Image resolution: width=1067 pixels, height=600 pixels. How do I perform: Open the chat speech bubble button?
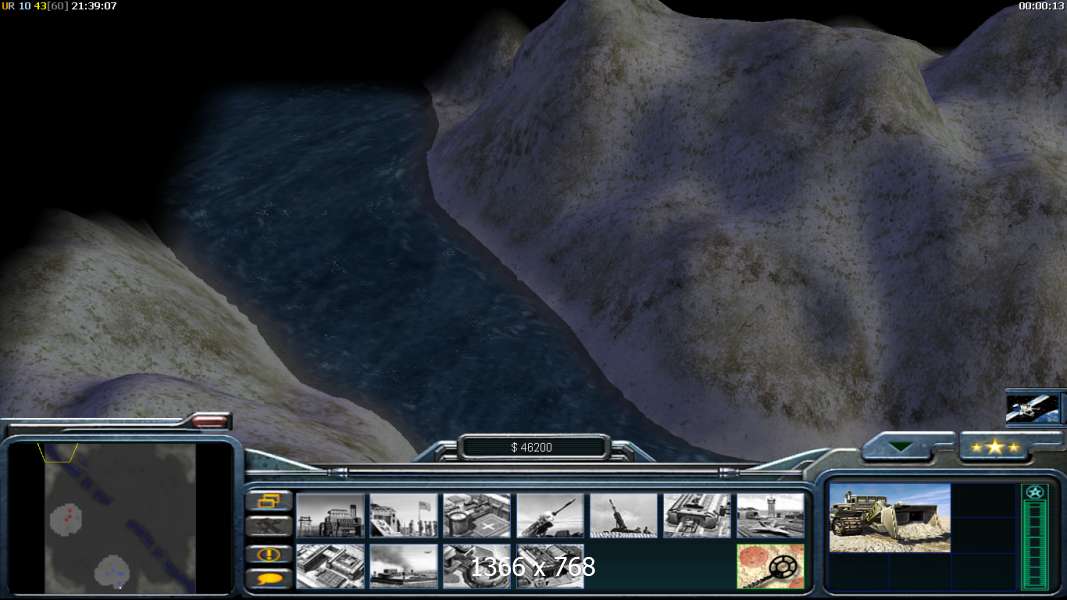pos(269,578)
